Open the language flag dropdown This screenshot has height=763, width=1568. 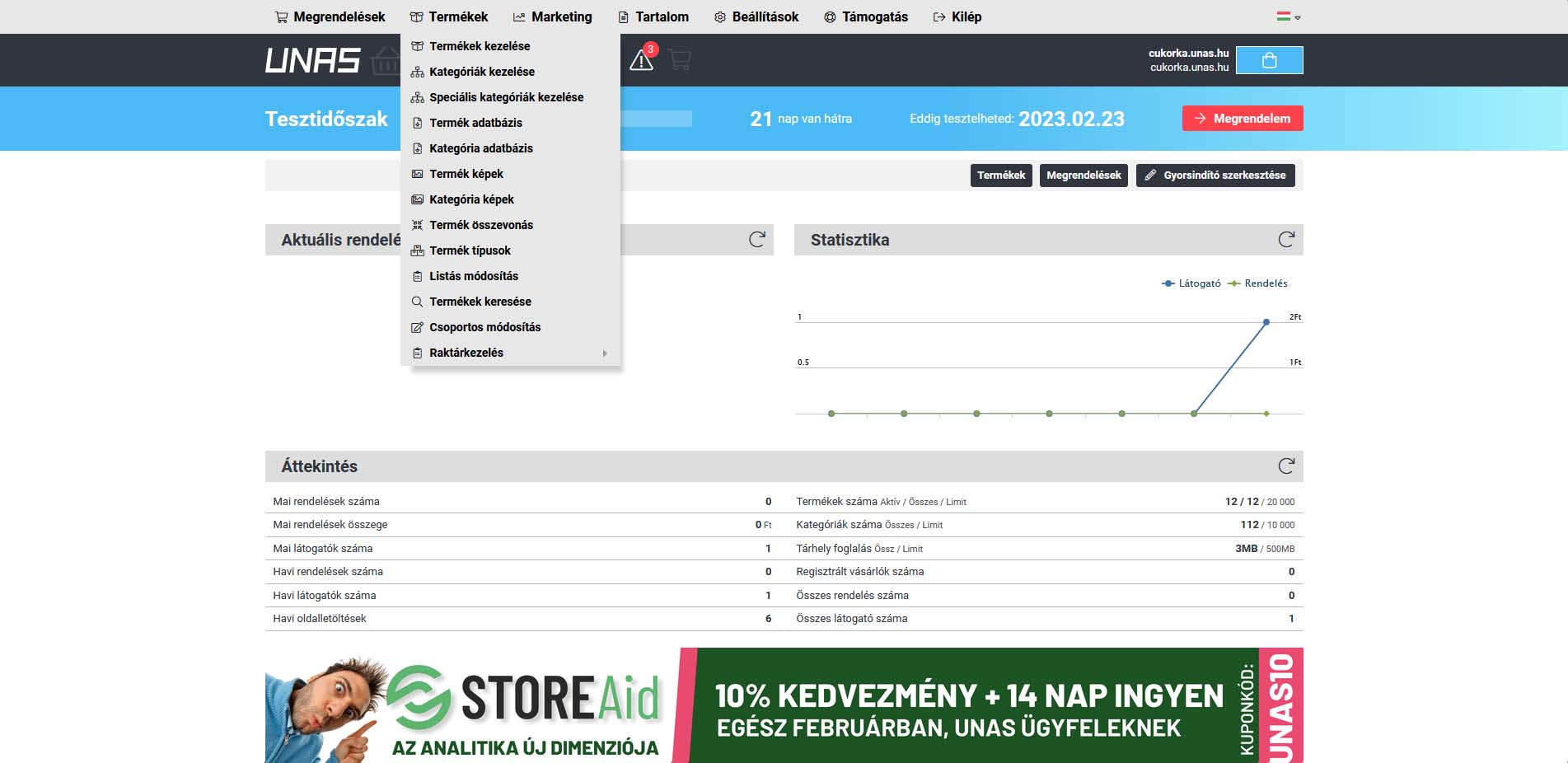tap(1288, 16)
